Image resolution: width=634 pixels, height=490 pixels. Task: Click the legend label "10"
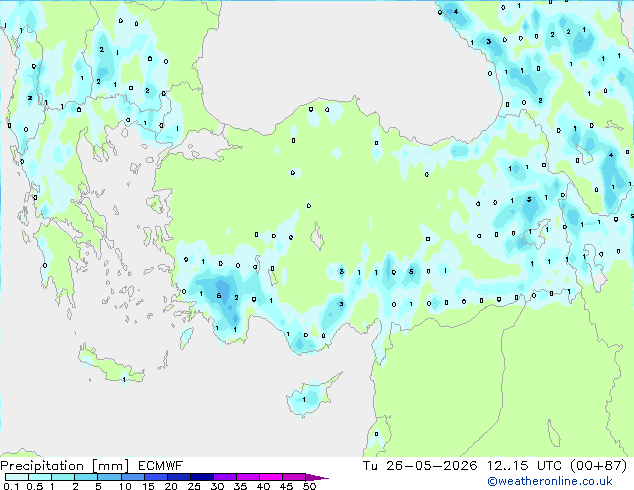coord(125,486)
